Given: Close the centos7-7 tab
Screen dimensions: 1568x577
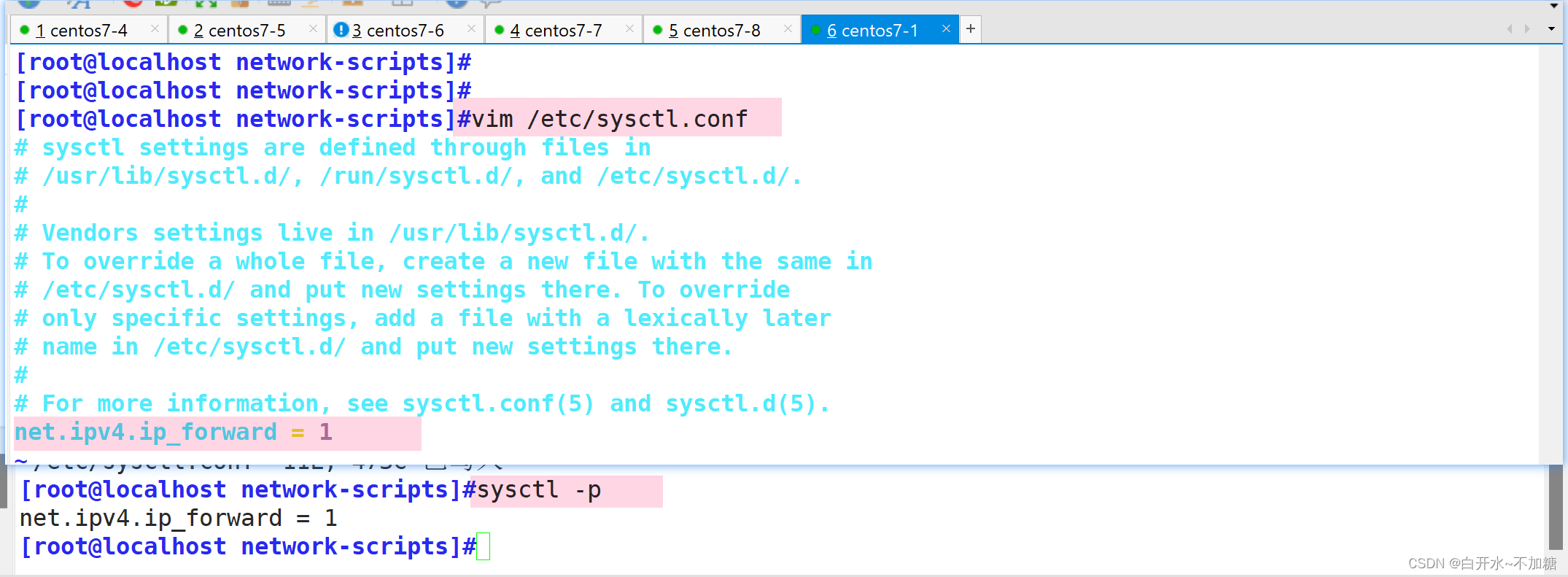Looking at the screenshot, I should [x=629, y=28].
